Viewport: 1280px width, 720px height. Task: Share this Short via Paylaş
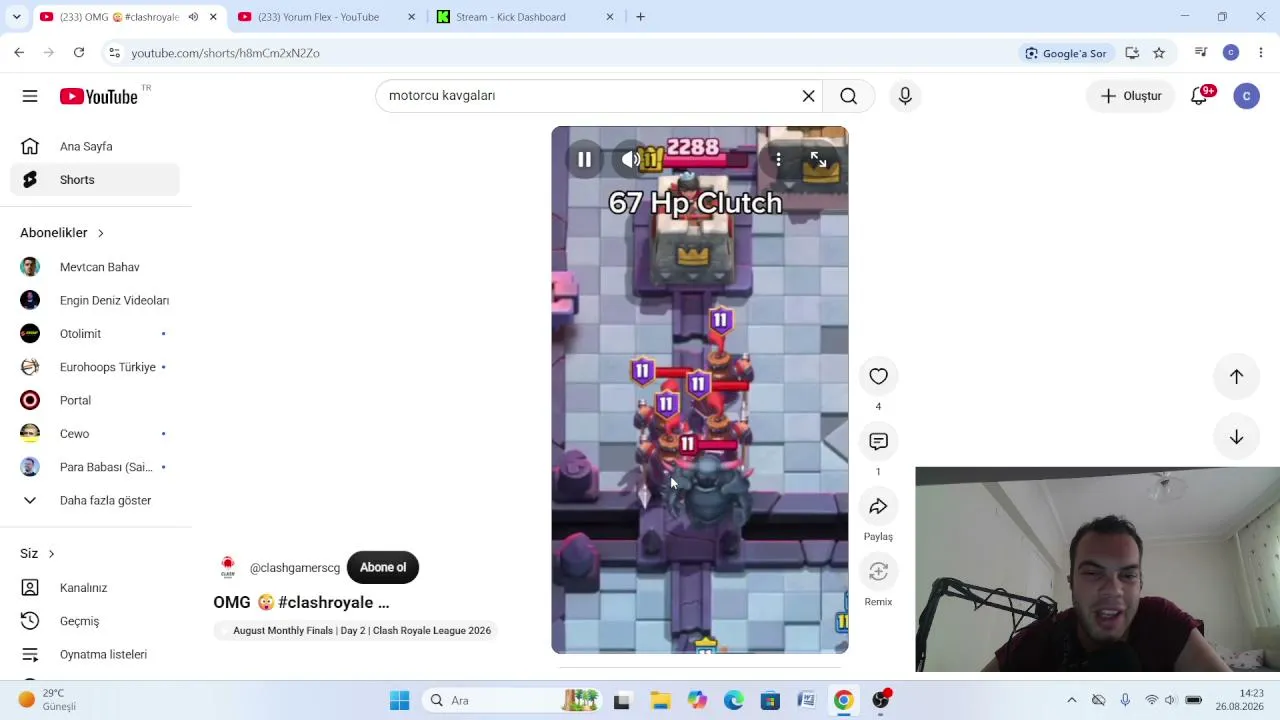pos(878,506)
